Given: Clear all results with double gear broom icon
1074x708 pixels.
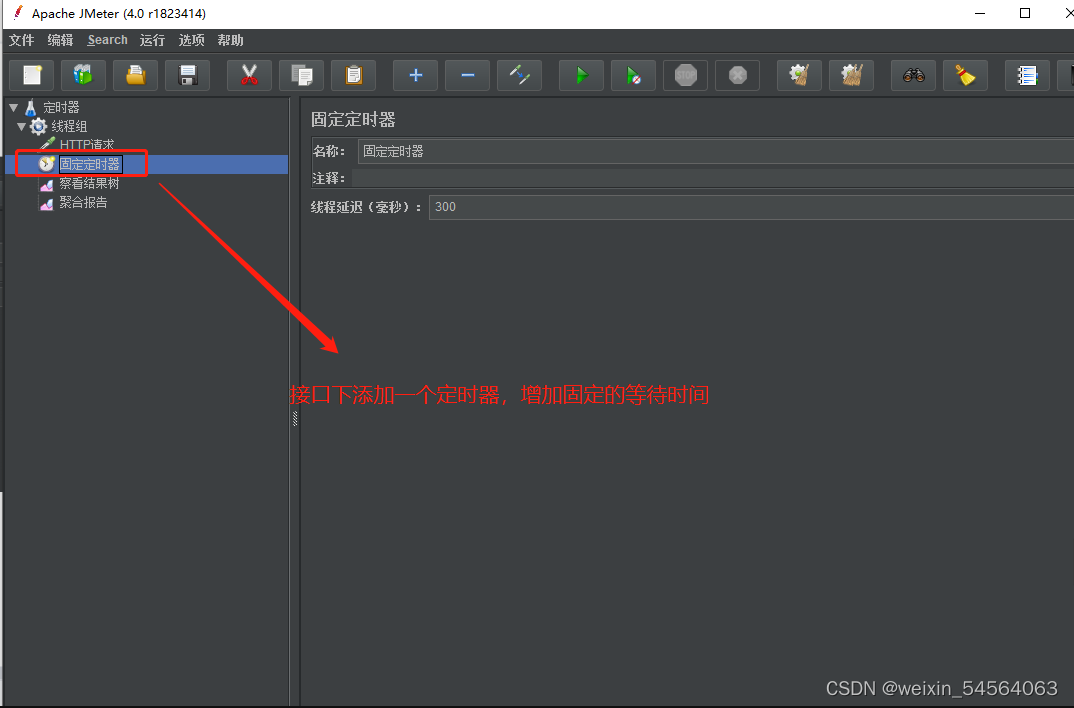Looking at the screenshot, I should coord(851,75).
